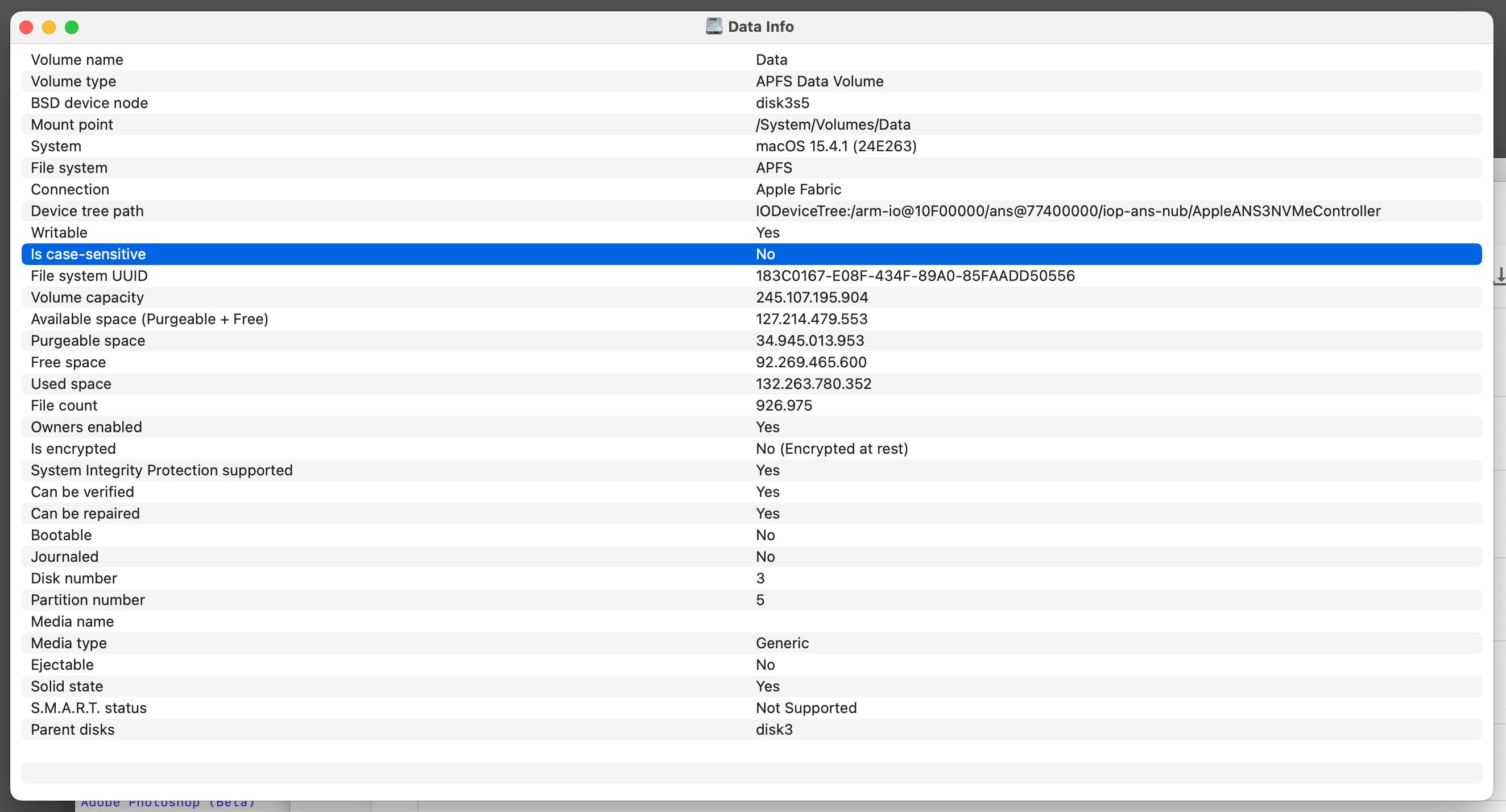Select the Mount point row
Image resolution: width=1506 pixels, height=812 pixels.
pos(72,125)
